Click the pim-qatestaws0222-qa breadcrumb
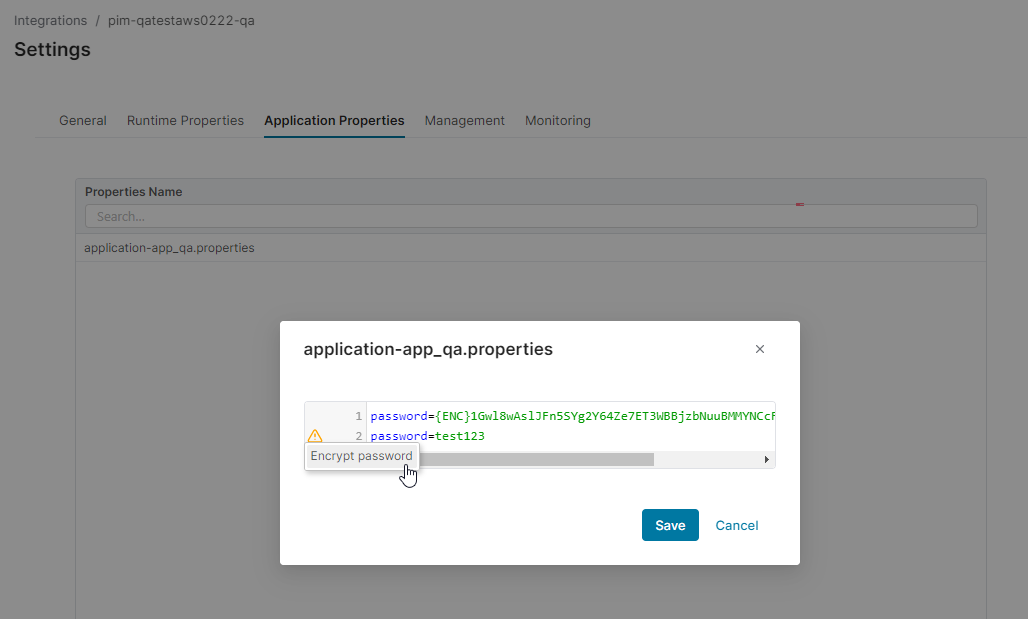Image resolution: width=1028 pixels, height=619 pixels. 181,20
